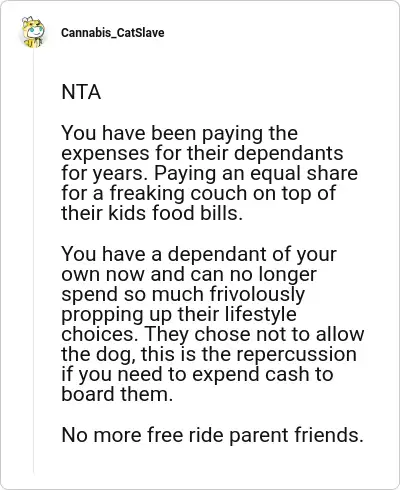Click the line 'You have been paying the'
The height and width of the screenshot is (490, 400).
tap(179, 134)
